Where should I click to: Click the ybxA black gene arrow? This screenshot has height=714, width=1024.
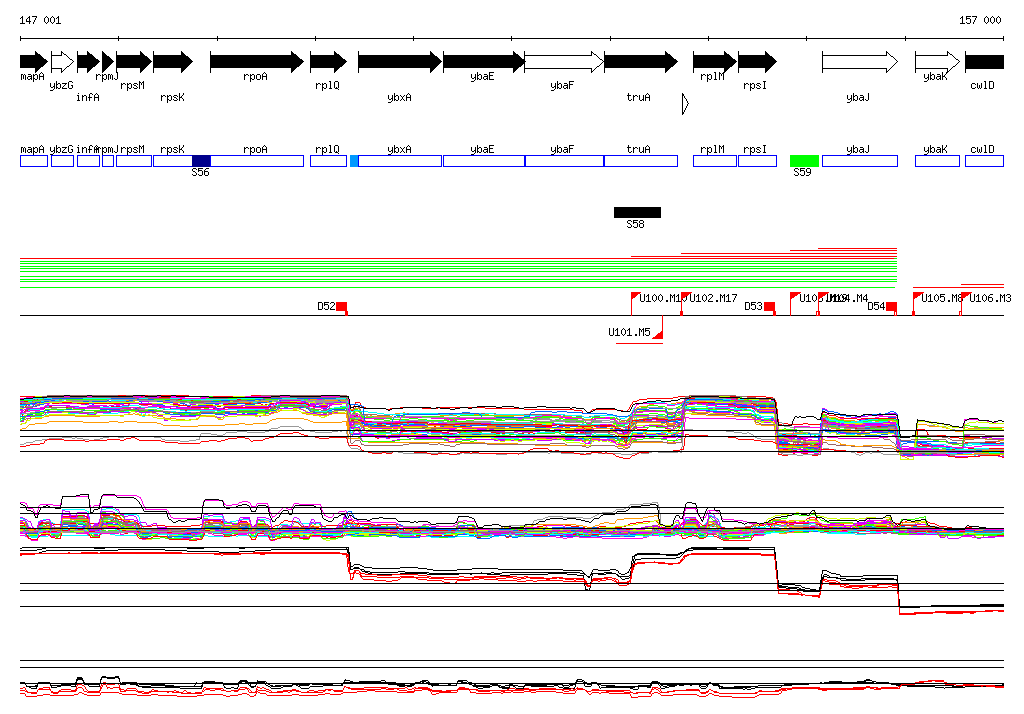pos(400,62)
